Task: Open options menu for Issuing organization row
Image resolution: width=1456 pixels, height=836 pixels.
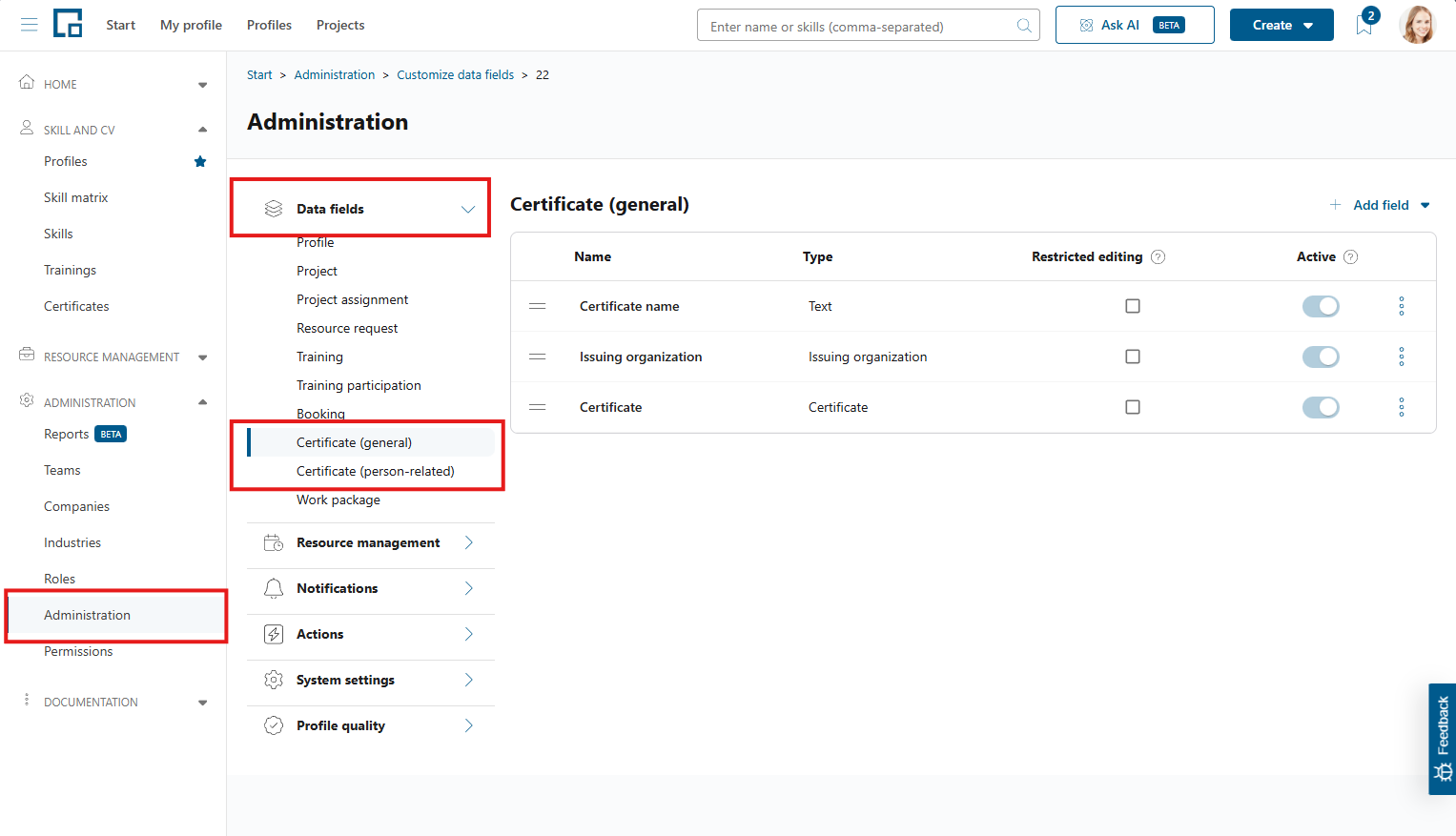Action: pyautogui.click(x=1402, y=357)
